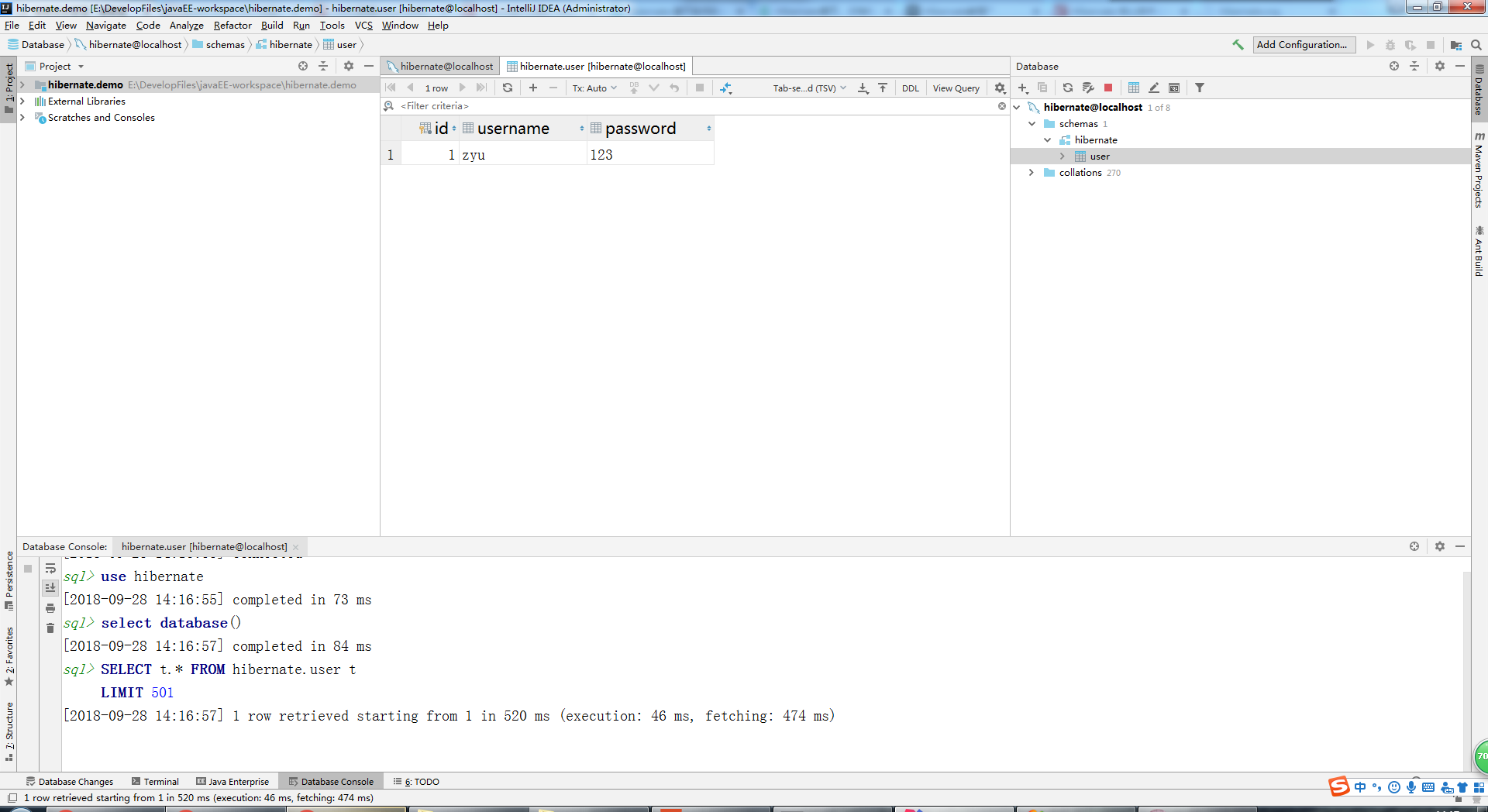Print the console output
Screen dimensions: 1488x812
pos(50,608)
